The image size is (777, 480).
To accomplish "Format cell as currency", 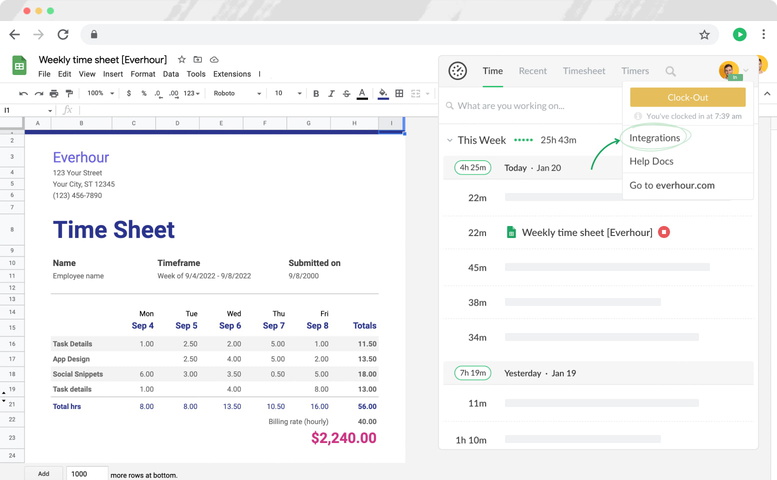I will [x=129, y=93].
